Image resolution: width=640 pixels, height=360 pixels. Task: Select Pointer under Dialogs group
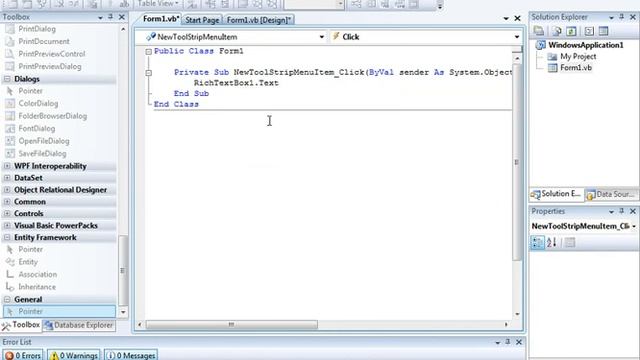pos(30,91)
